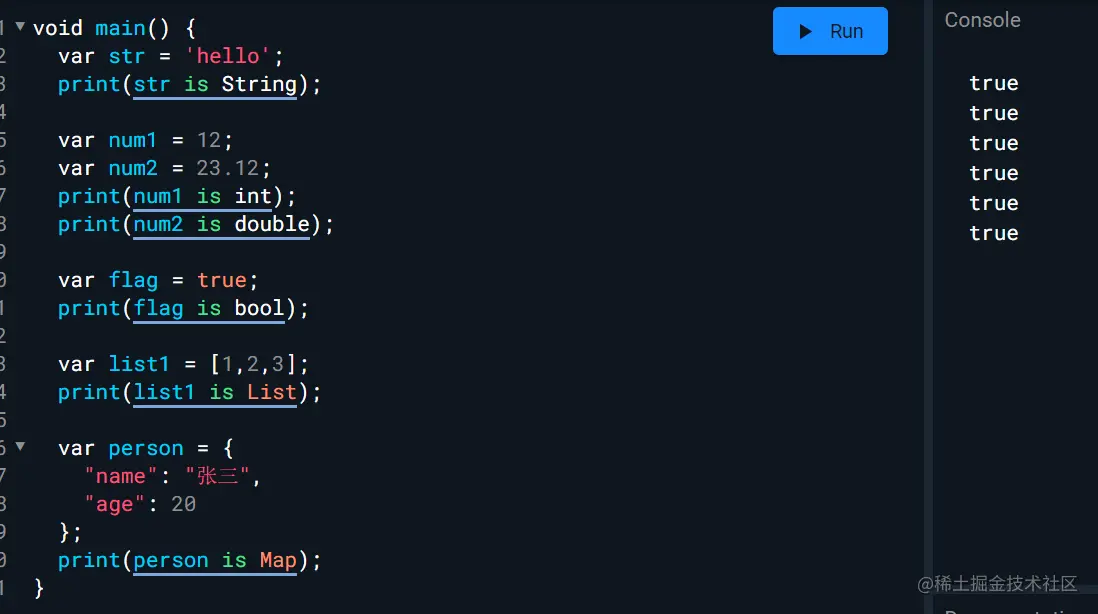Collapse the var person map fold arrow
This screenshot has height=614, width=1098.
(x=20, y=446)
